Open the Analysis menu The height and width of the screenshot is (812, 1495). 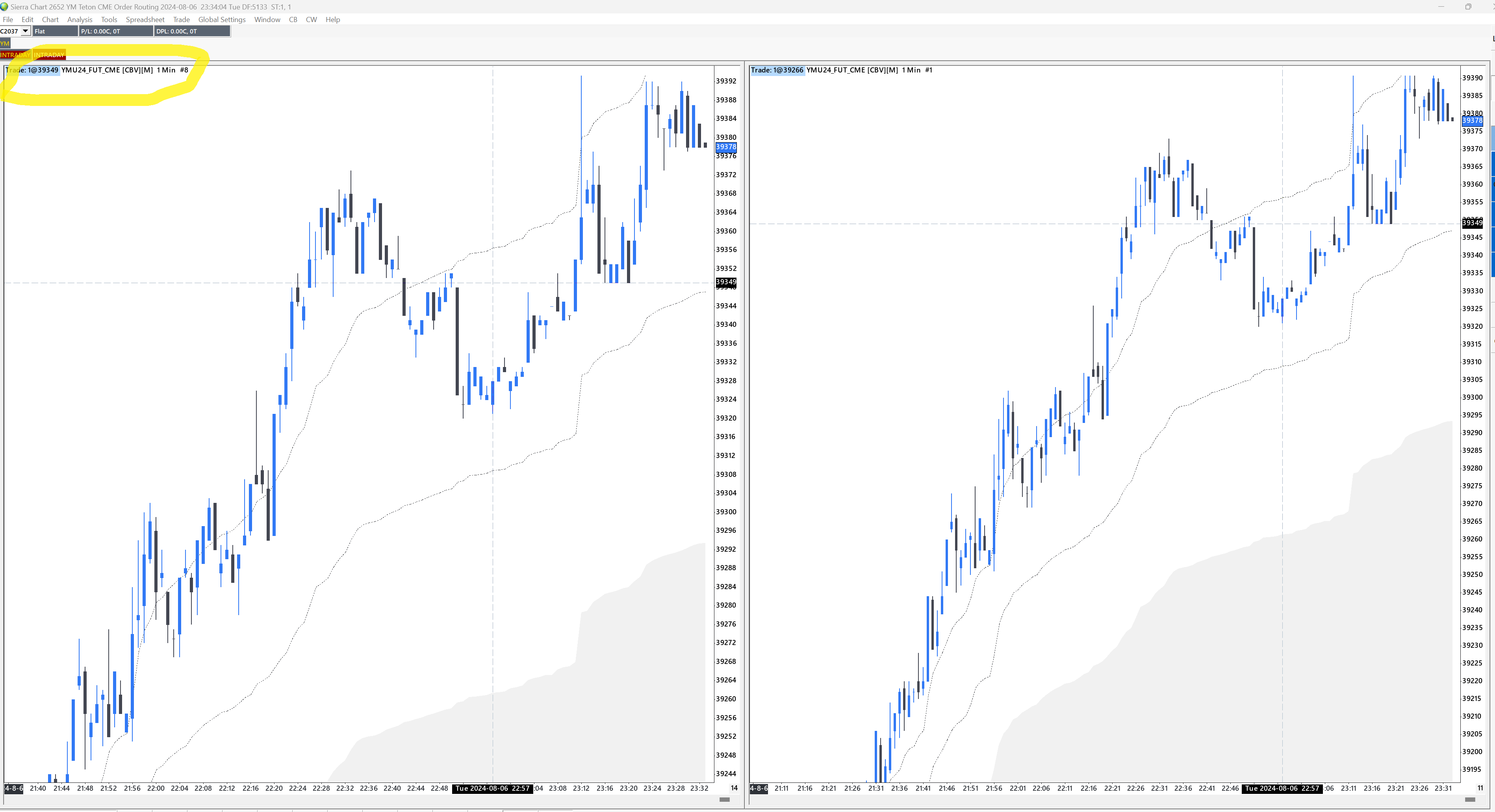click(x=80, y=20)
